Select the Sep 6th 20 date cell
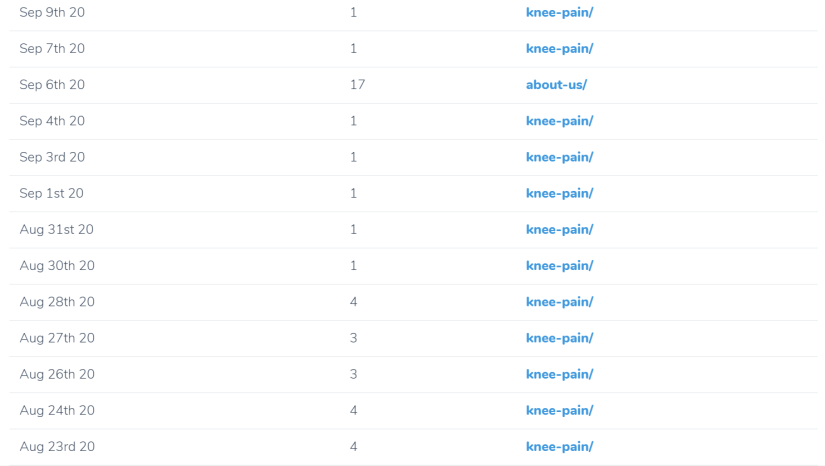Screen dimensions: 825x466 [x=52, y=85]
